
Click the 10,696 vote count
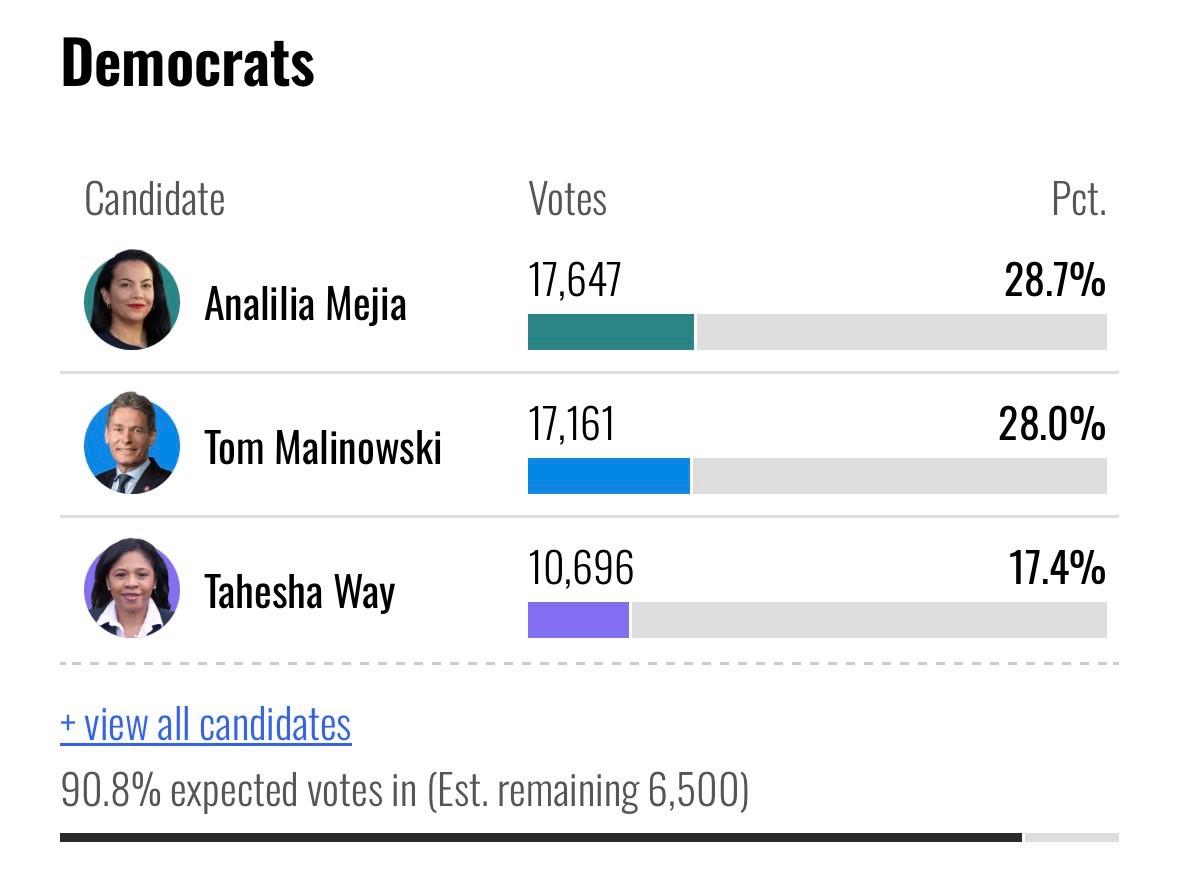point(581,568)
